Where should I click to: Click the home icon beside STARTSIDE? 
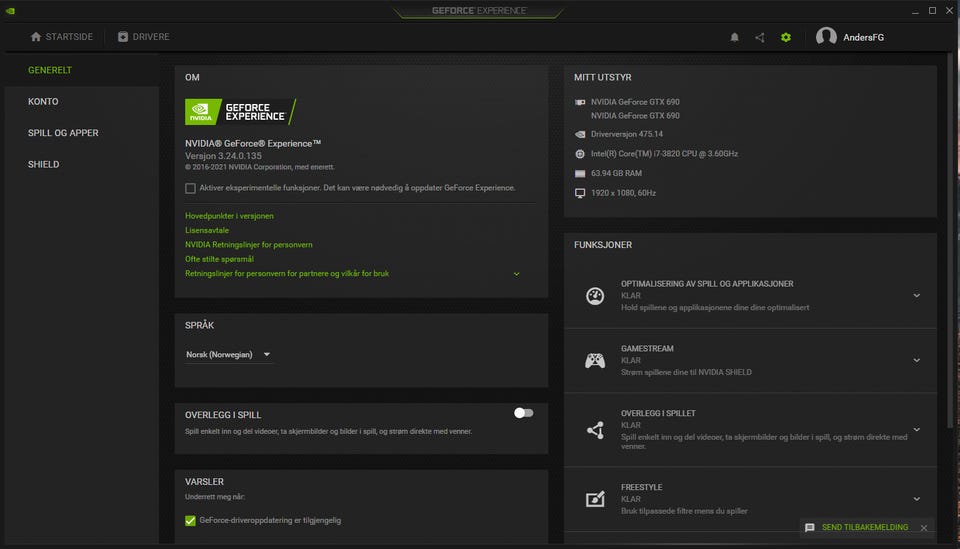(36, 37)
